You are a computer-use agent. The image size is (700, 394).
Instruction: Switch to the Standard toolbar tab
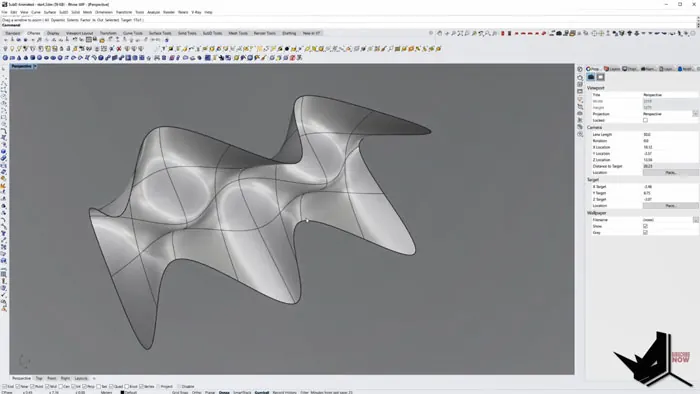pos(12,33)
